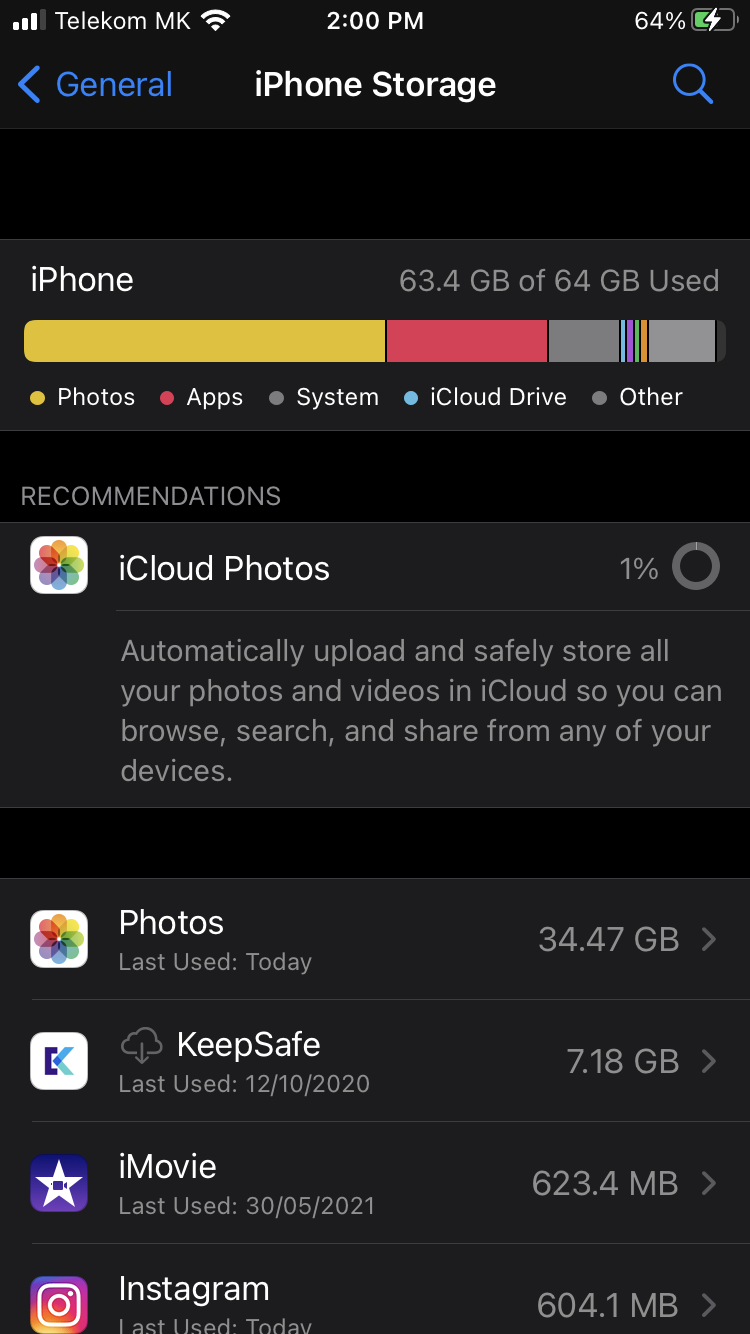Tap the iMovie star icon
The width and height of the screenshot is (750, 1334).
point(59,1183)
